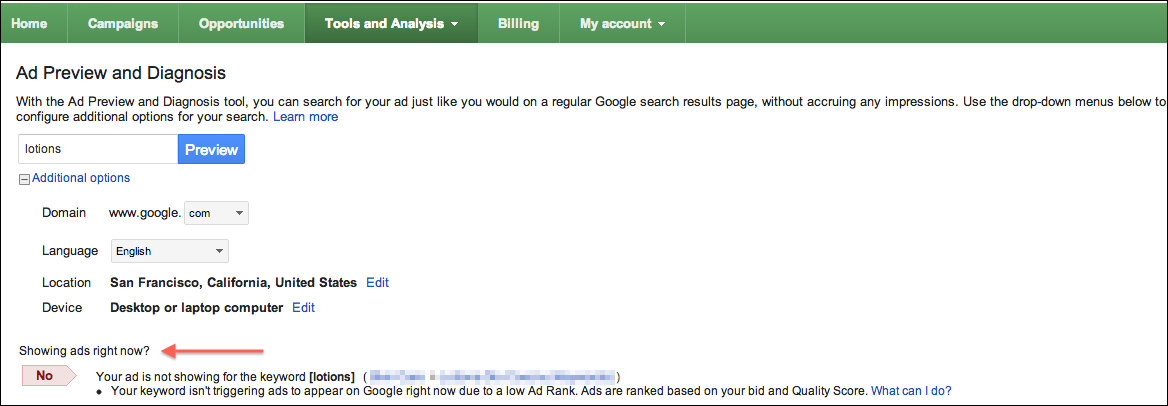This screenshot has height=406, width=1168.
Task: Click the search field containing 'lotions'
Action: coord(98,149)
